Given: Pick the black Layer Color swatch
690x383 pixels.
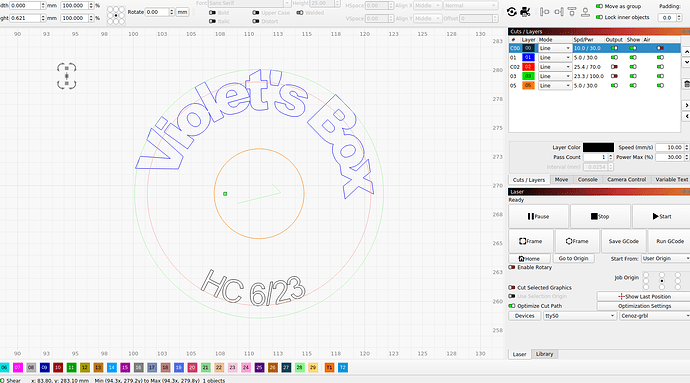Looking at the screenshot, I should [x=598, y=147].
